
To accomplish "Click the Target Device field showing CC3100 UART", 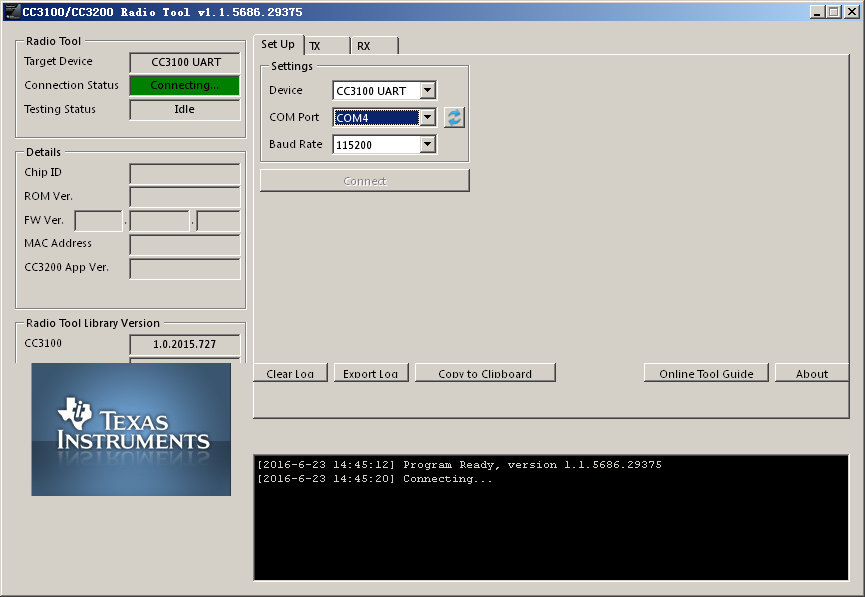I will [x=185, y=62].
